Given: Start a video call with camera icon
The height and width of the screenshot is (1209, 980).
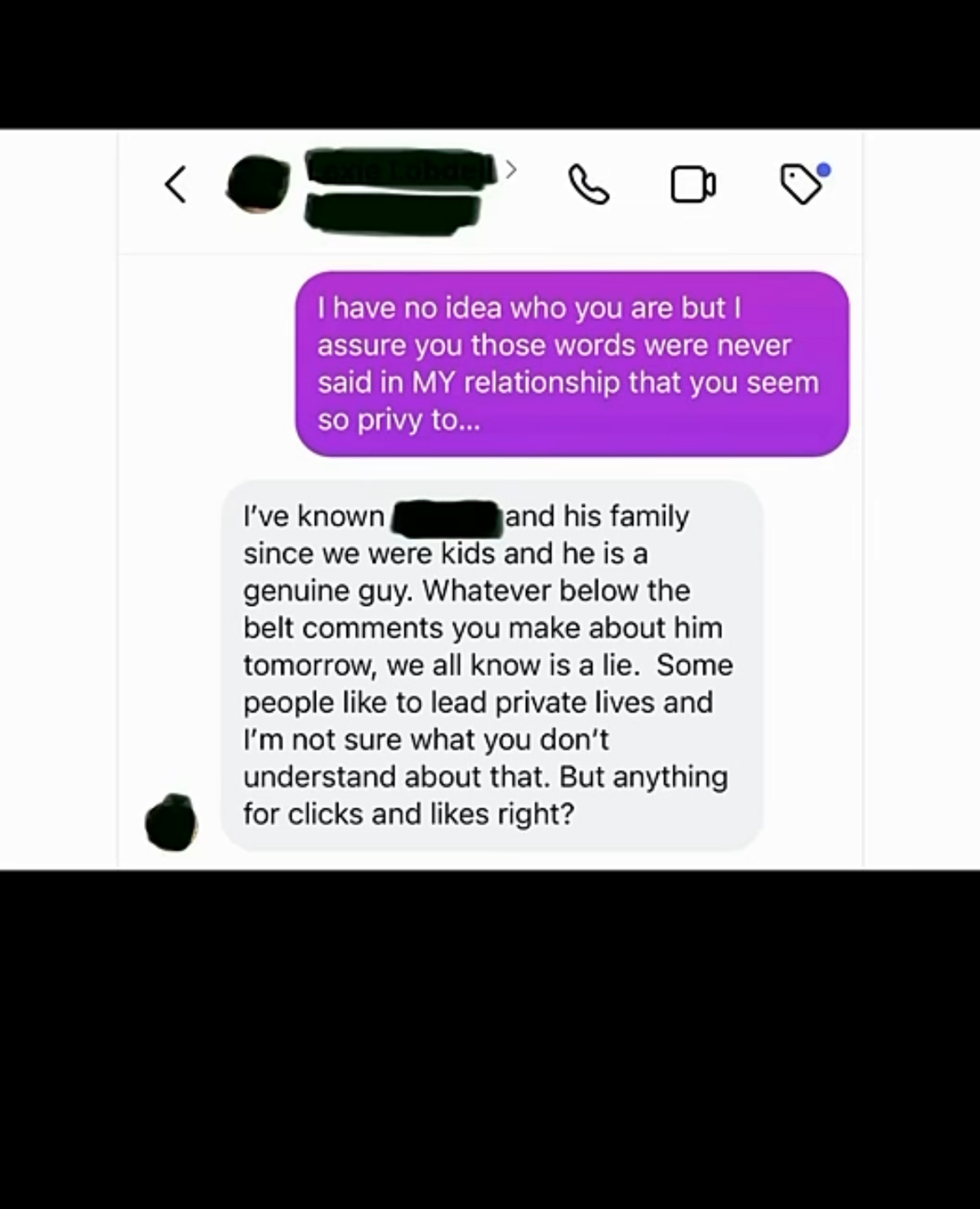Looking at the screenshot, I should tap(693, 184).
